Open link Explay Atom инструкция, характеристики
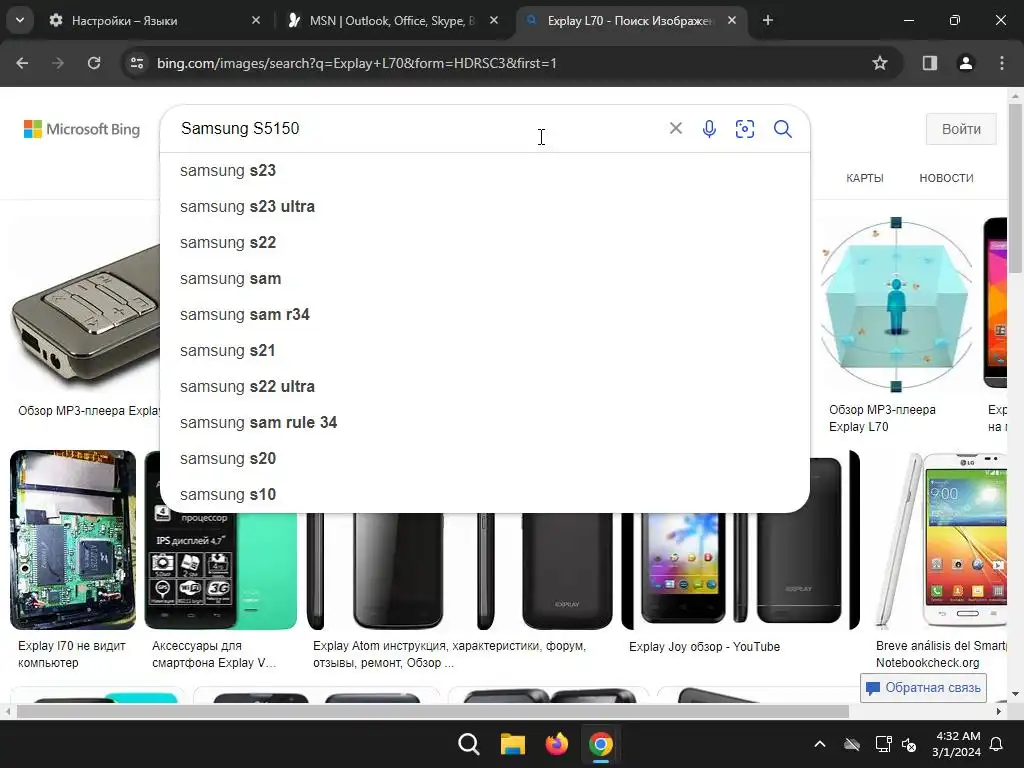The image size is (1024, 768). [x=449, y=654]
